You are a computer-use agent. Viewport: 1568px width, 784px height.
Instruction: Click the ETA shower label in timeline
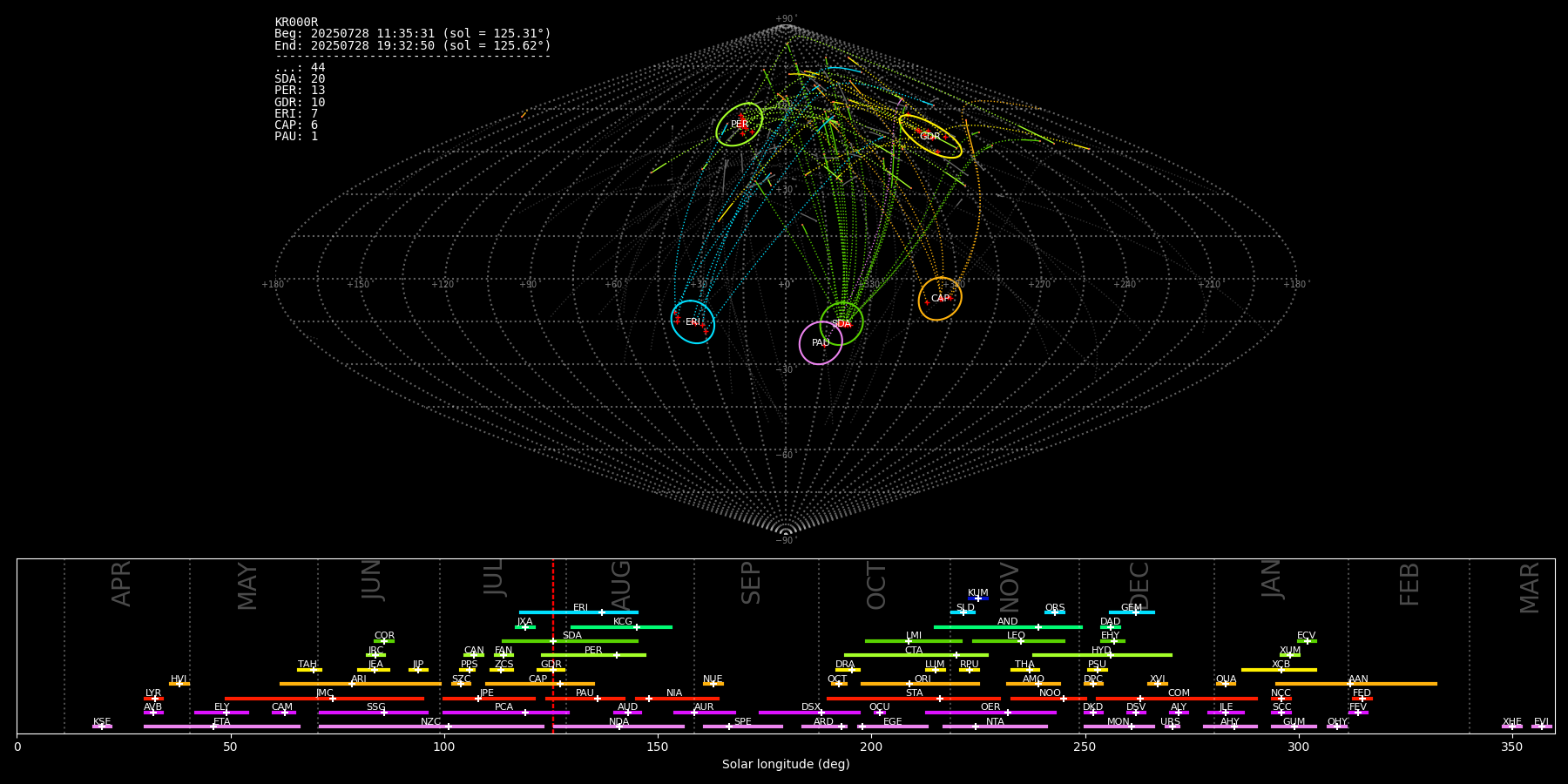[222, 721]
